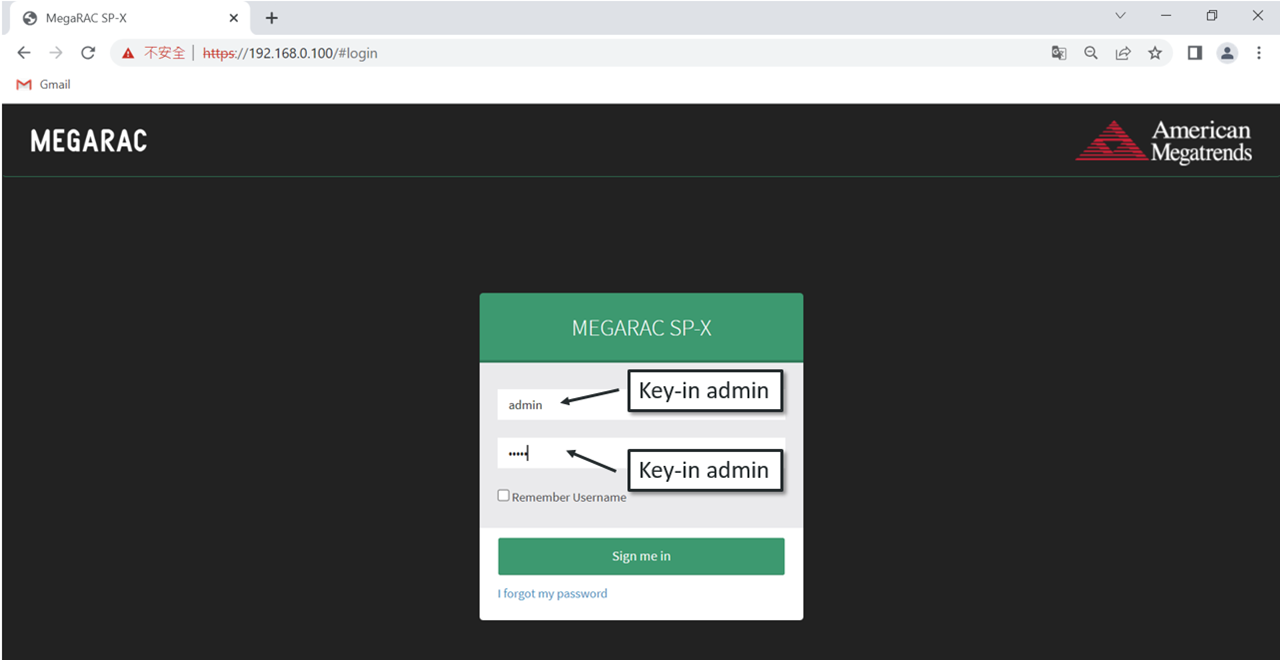
Task: Click the I forgot my password link
Action: 552,594
